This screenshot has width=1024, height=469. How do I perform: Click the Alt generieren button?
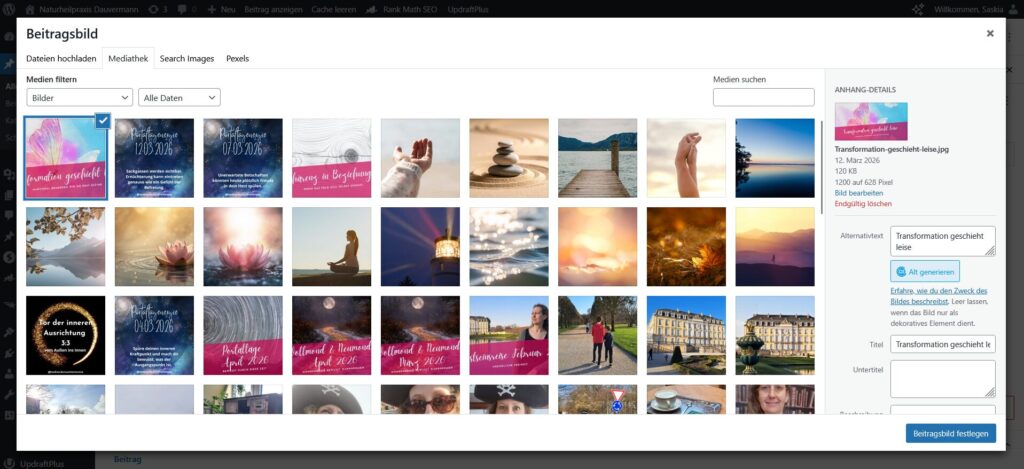point(925,271)
